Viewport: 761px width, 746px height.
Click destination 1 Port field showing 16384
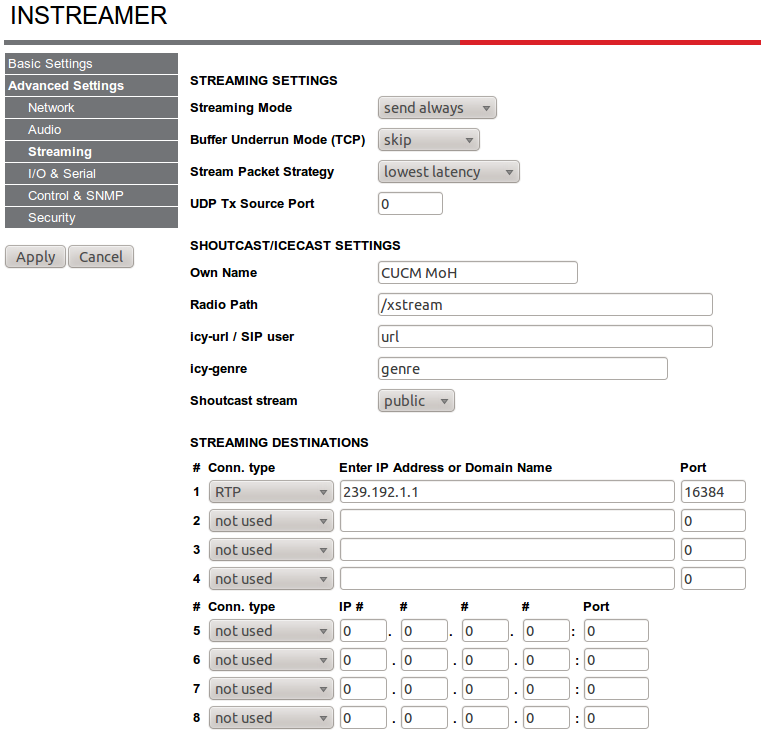click(x=712, y=492)
